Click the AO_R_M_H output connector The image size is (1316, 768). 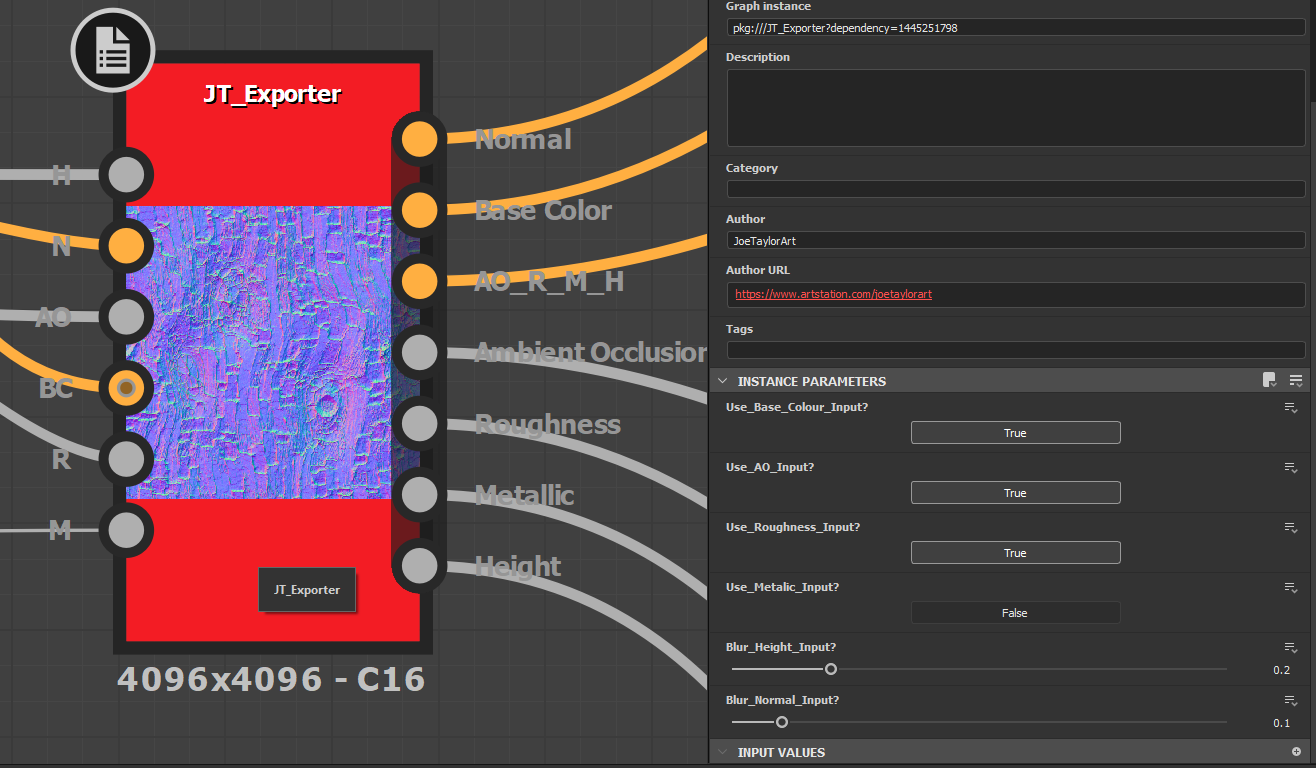pyautogui.click(x=419, y=281)
